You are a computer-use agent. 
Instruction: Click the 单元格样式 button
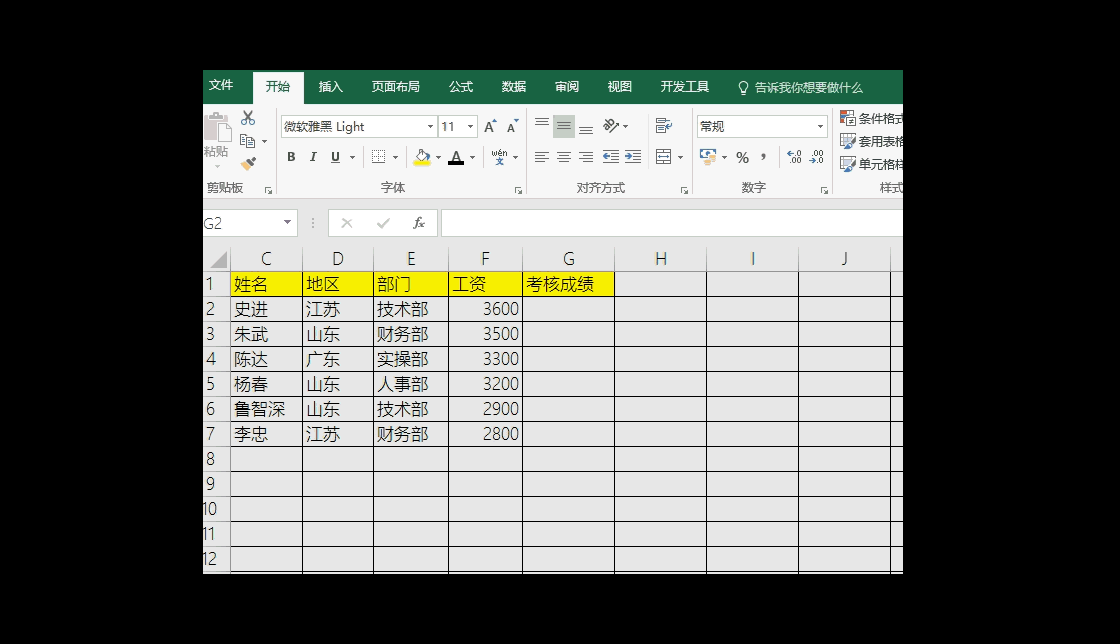click(x=871, y=164)
